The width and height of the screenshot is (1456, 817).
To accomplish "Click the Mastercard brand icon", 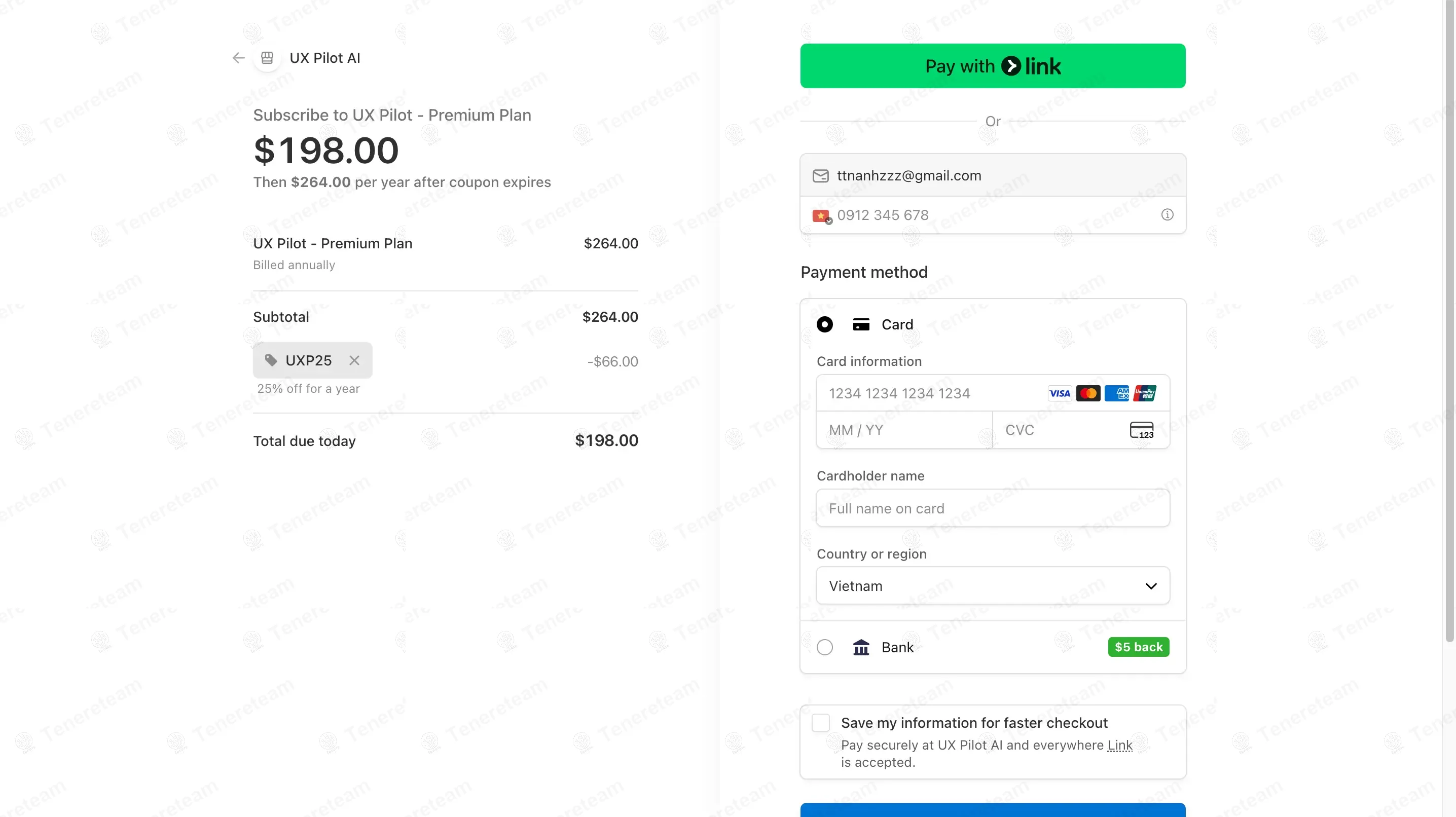I will (1088, 393).
